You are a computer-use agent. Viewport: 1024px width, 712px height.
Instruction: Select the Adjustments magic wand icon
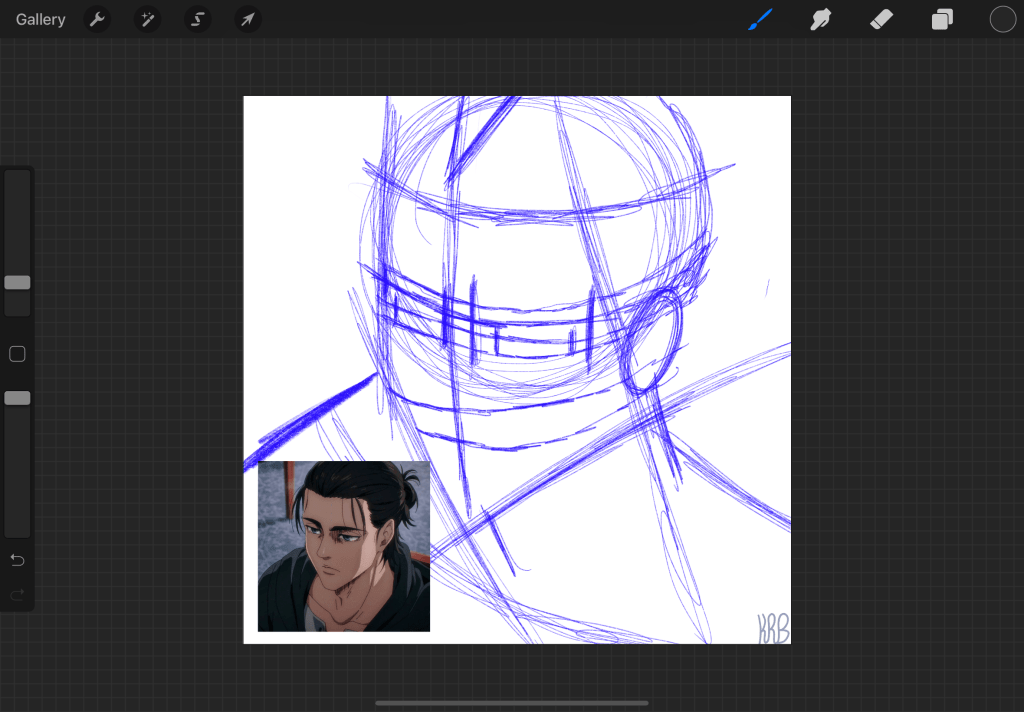point(147,19)
